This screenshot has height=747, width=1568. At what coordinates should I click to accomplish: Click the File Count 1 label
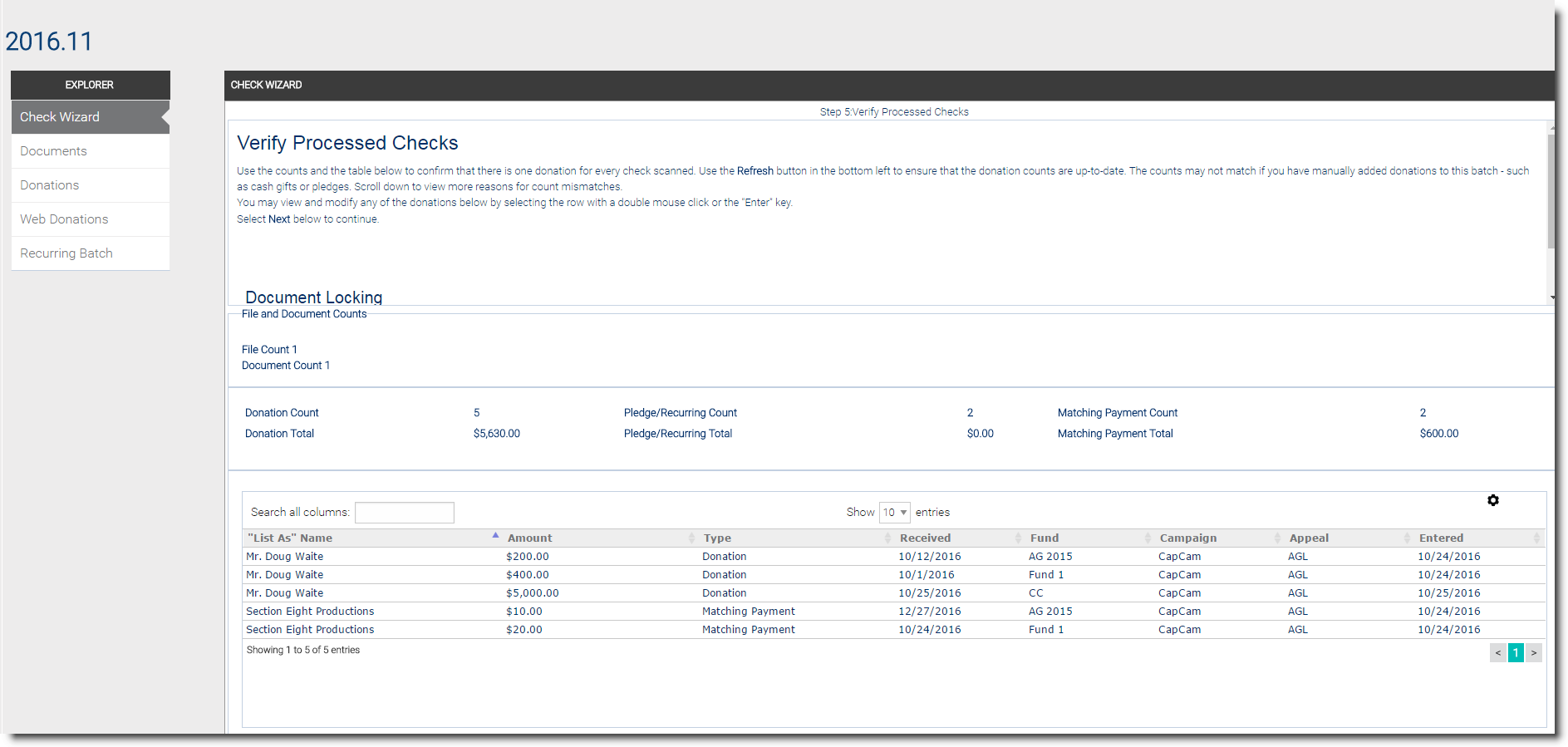coord(269,350)
